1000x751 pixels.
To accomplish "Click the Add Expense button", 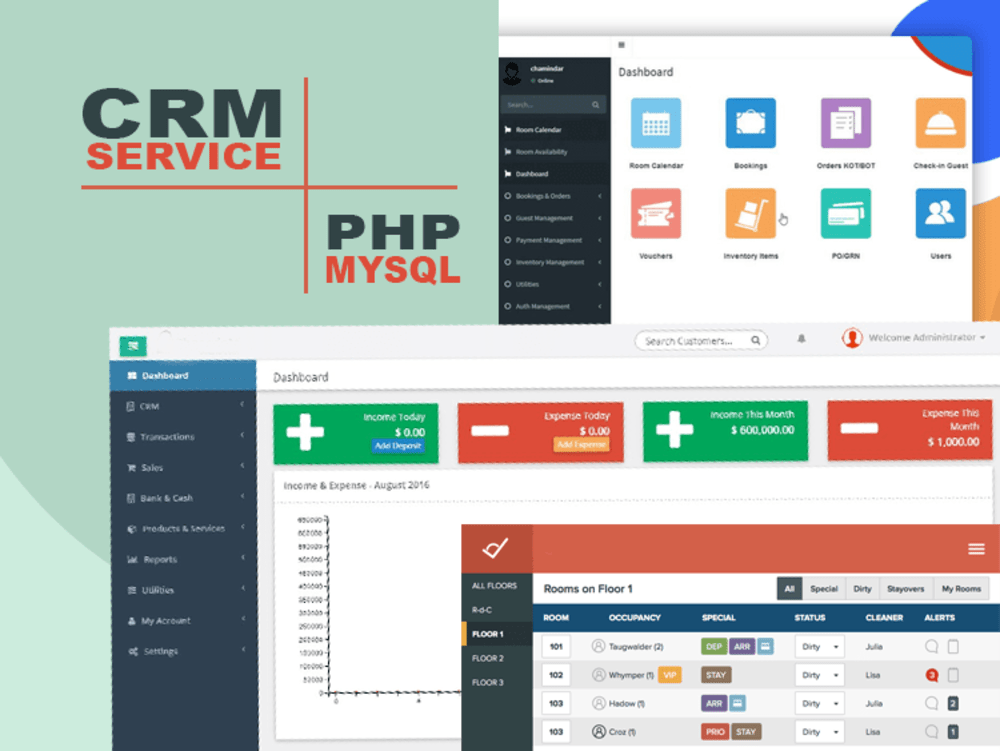I will click(x=581, y=444).
